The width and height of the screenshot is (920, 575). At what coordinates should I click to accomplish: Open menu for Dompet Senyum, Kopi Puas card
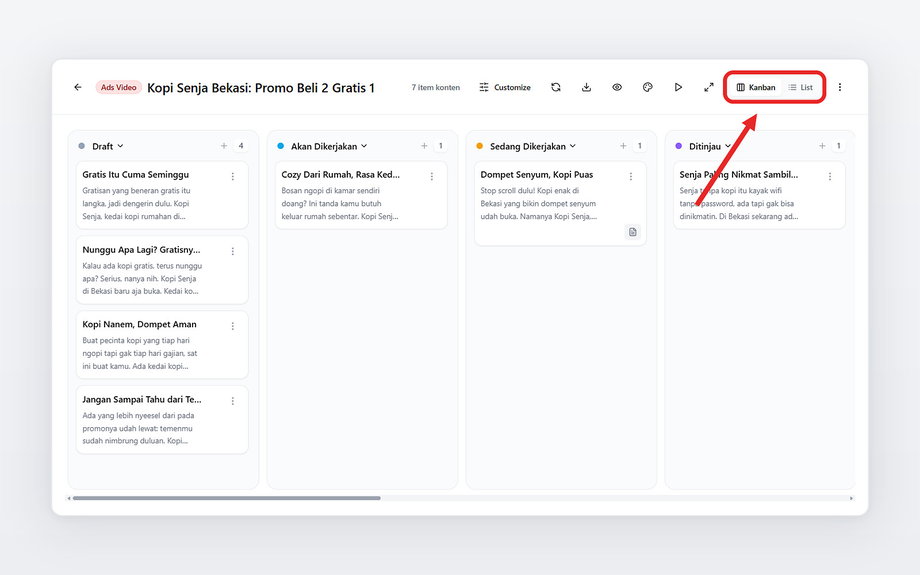tap(631, 176)
